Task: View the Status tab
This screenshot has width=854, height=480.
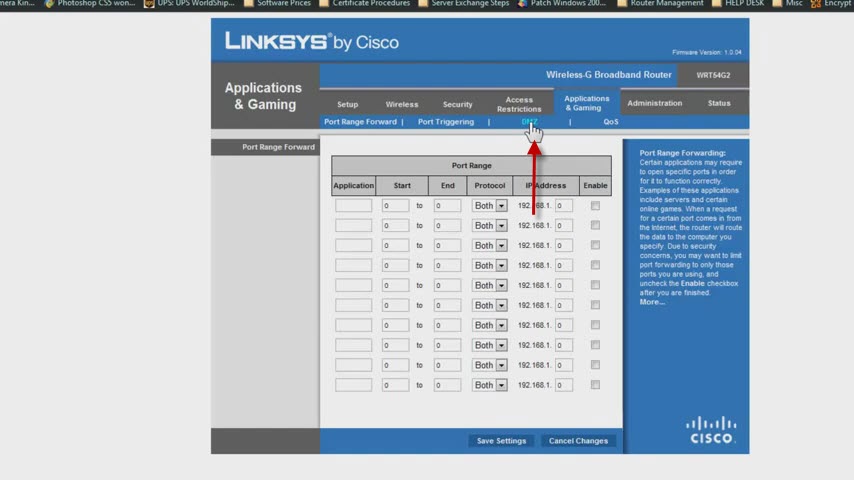Action: click(719, 103)
